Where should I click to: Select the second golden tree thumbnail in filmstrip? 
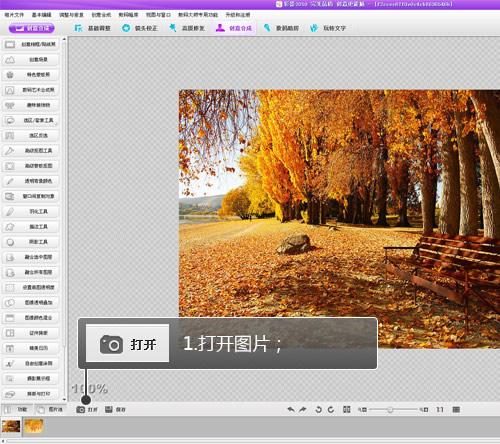tap(34, 426)
